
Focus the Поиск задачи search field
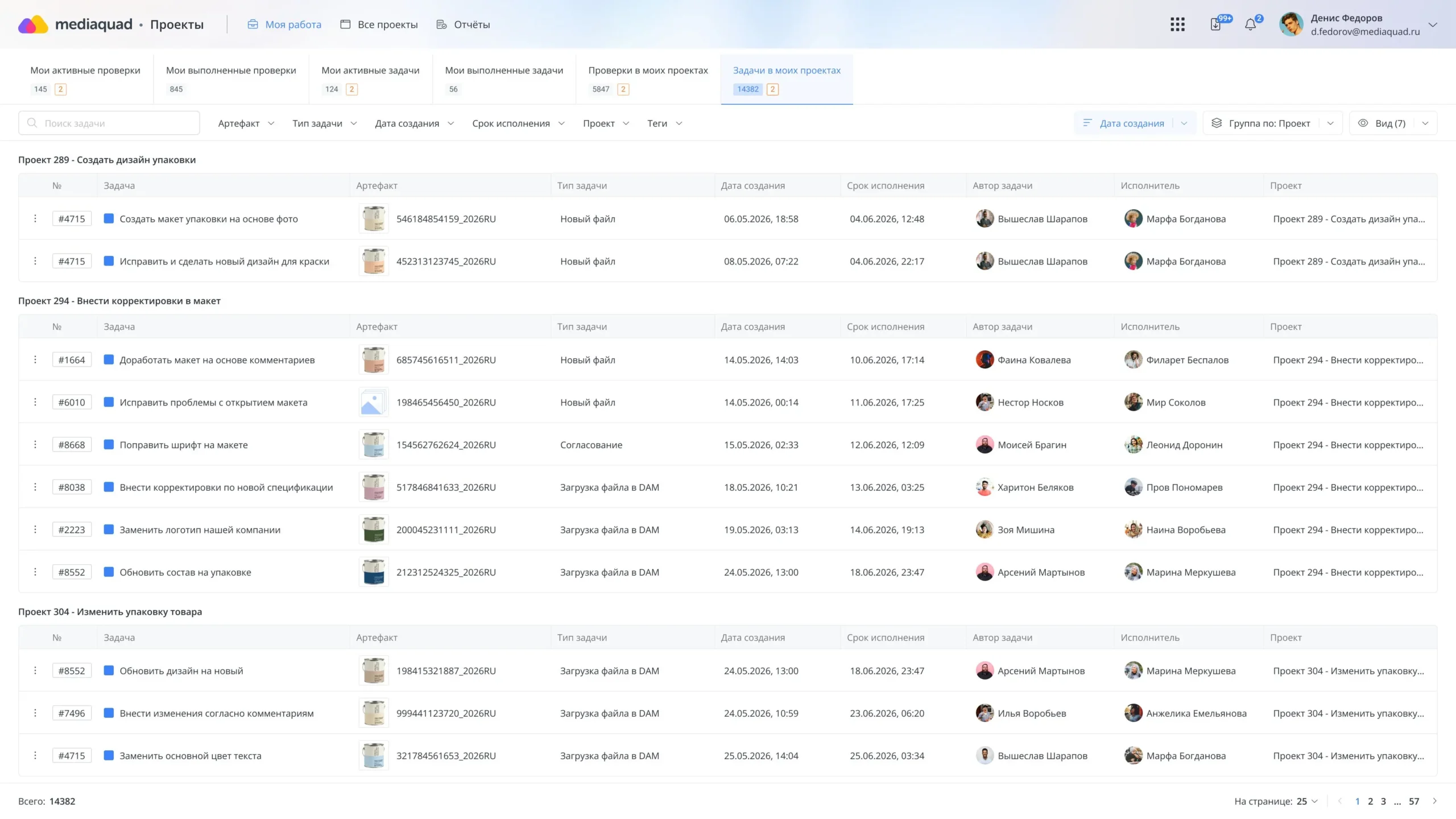(x=109, y=123)
